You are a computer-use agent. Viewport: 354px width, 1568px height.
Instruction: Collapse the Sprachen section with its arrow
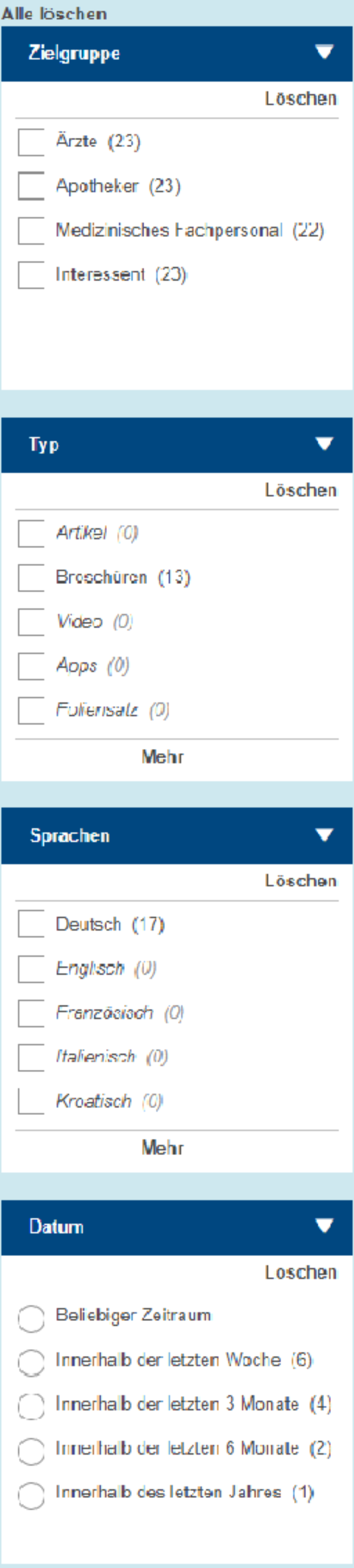coord(325,835)
